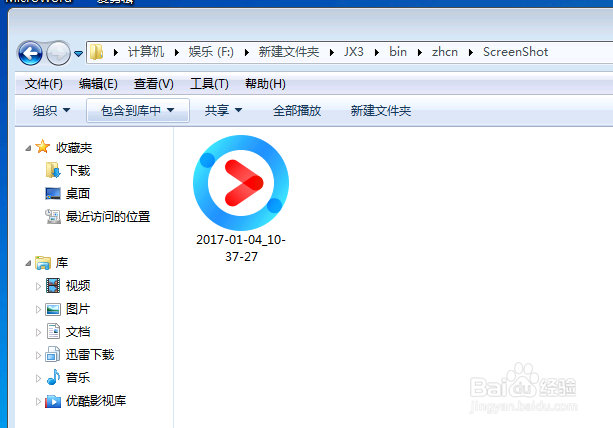
Task: Select 计算机 in the address path
Action: pos(146,52)
